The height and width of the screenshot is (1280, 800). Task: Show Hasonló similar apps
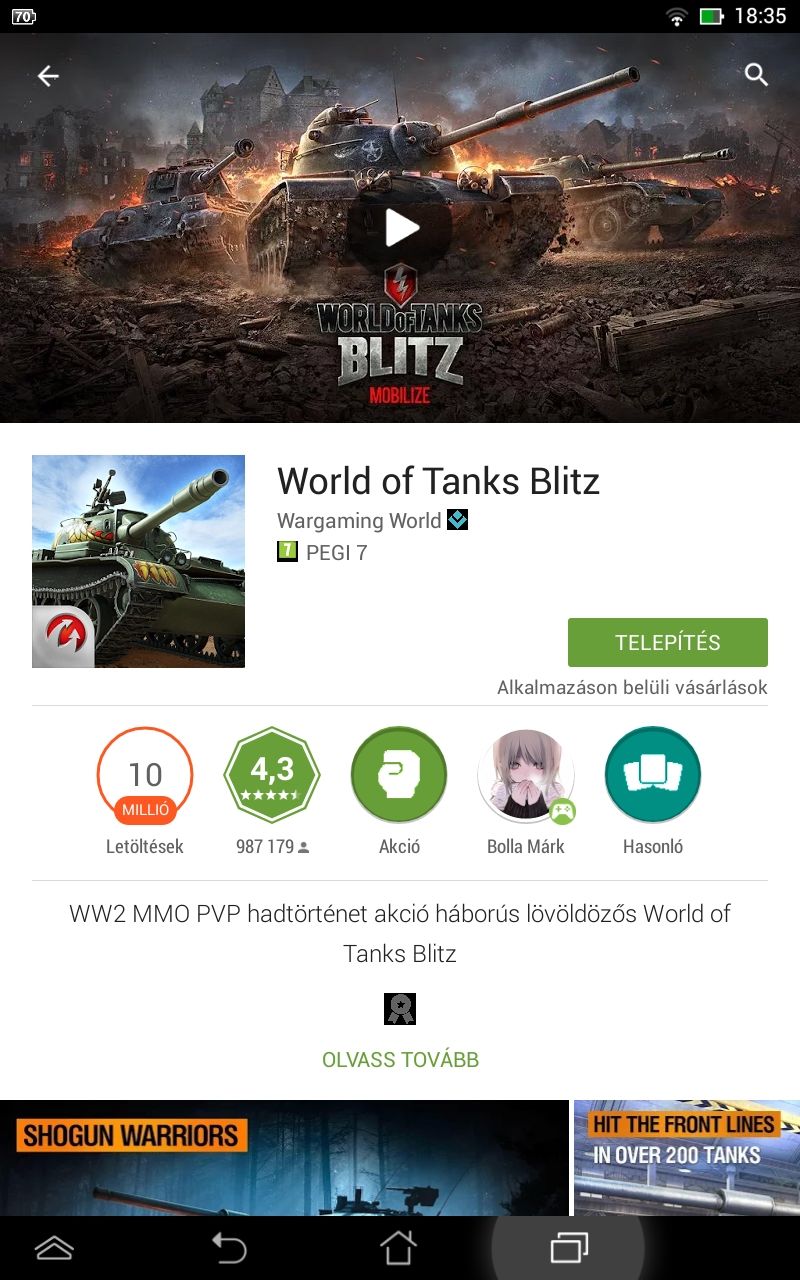653,791
